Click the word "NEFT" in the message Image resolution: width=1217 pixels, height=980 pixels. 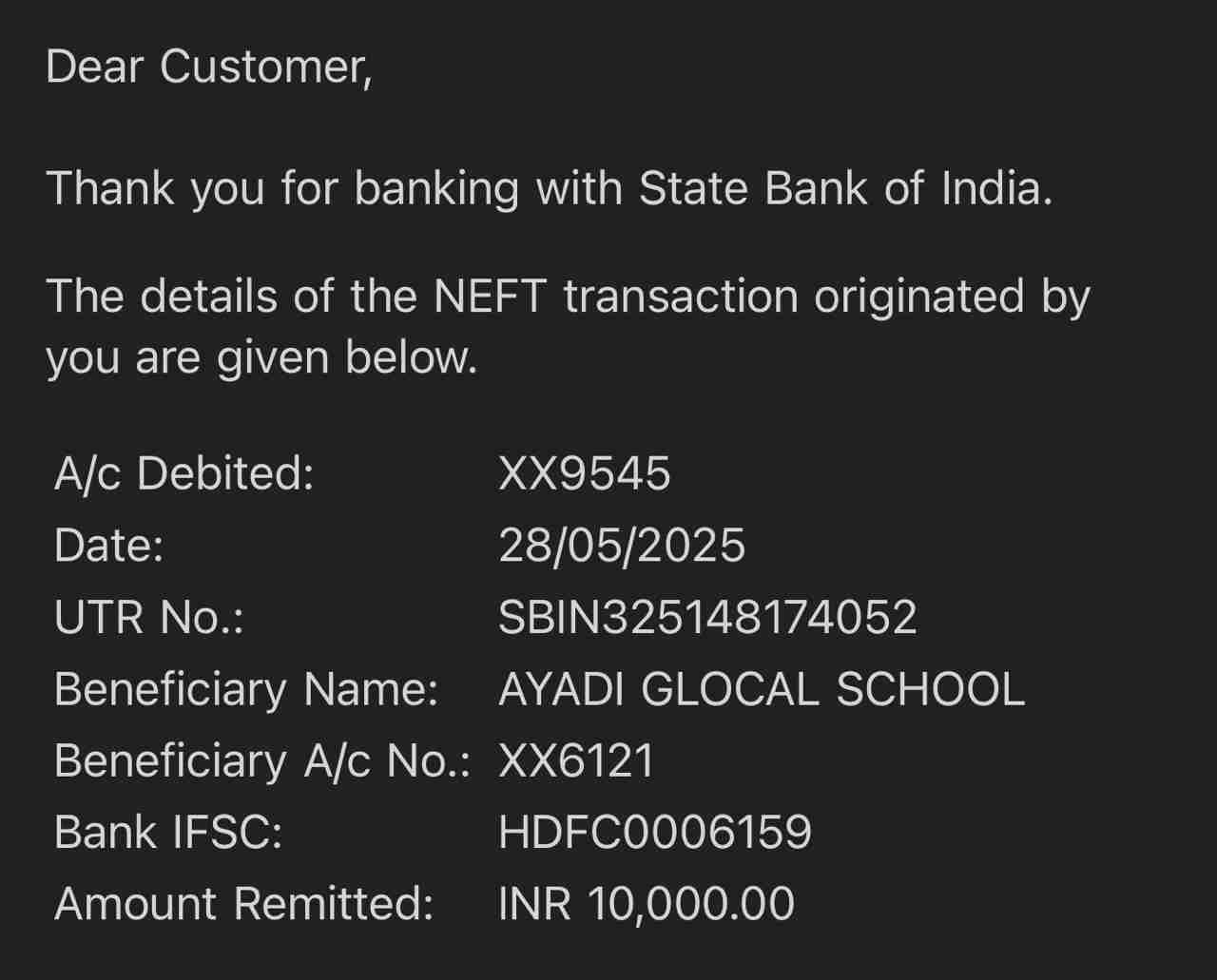pyautogui.click(x=490, y=296)
